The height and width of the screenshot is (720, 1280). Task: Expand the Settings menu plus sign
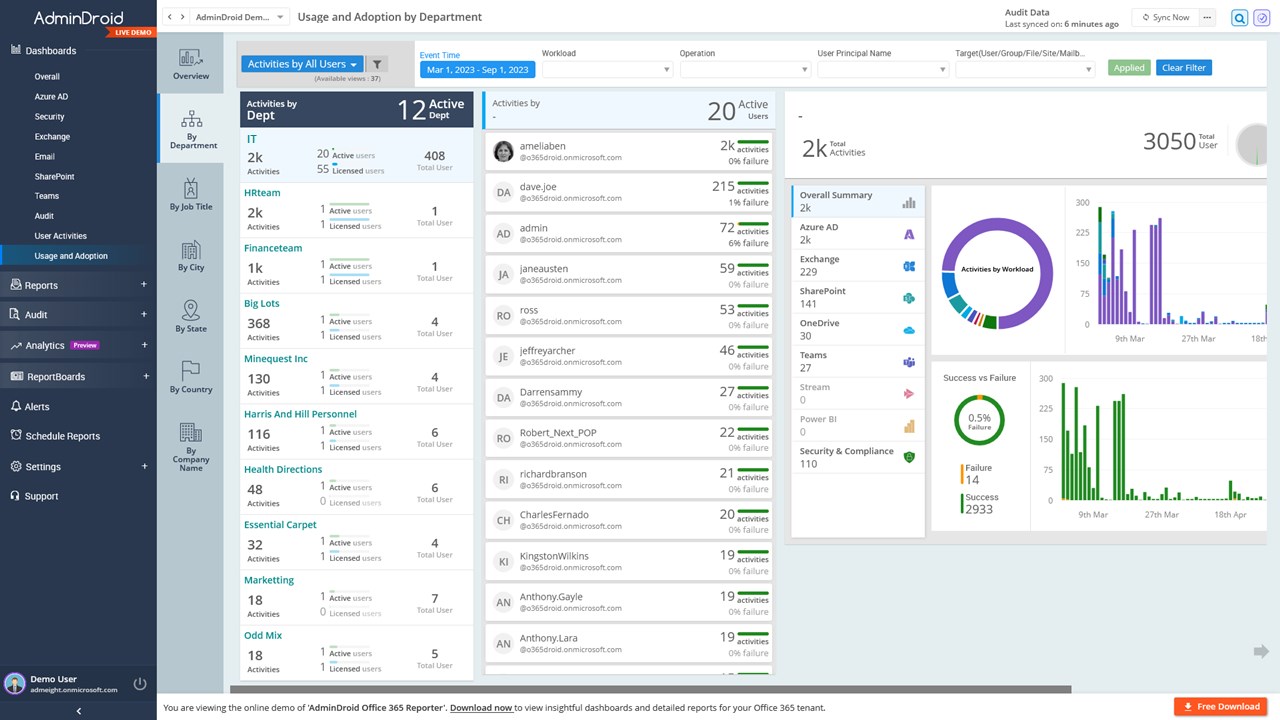coord(144,466)
